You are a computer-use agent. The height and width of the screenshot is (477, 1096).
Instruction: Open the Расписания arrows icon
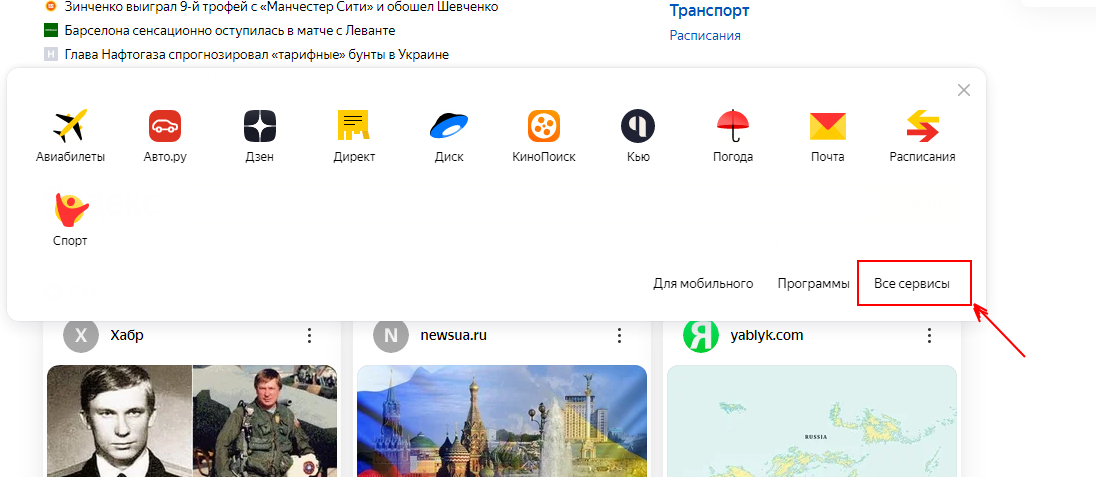923,127
